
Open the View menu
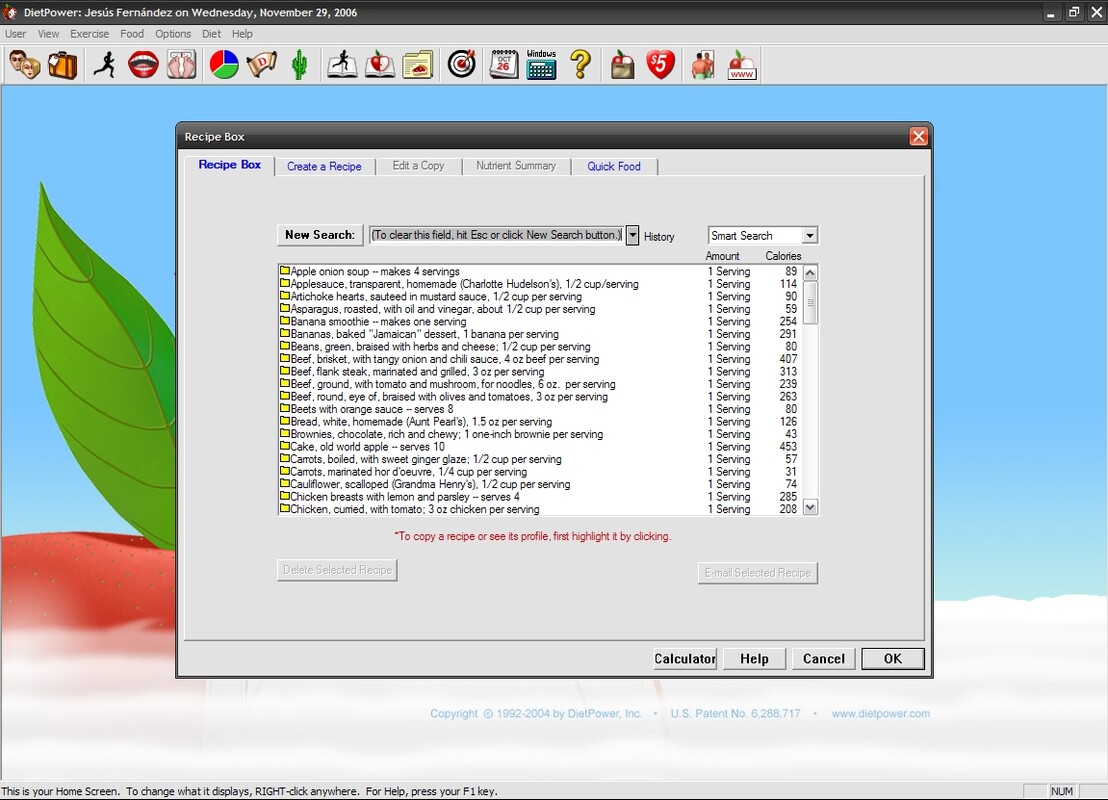coord(49,34)
